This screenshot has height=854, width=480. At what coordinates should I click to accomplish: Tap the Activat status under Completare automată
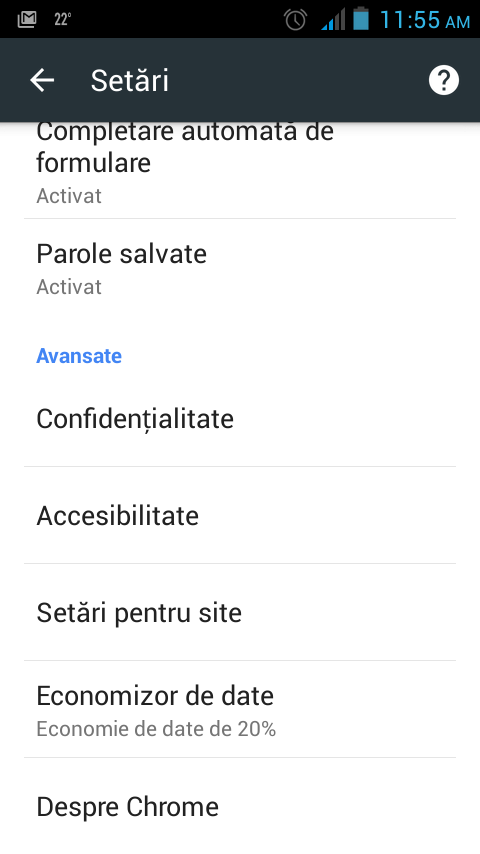click(69, 196)
